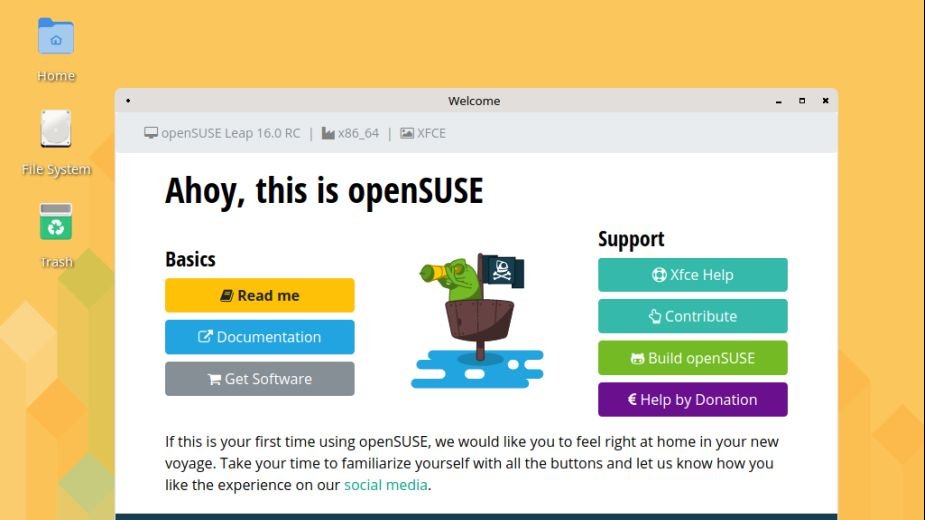Click the Support section heading
The height and width of the screenshot is (520, 925).
coord(631,239)
